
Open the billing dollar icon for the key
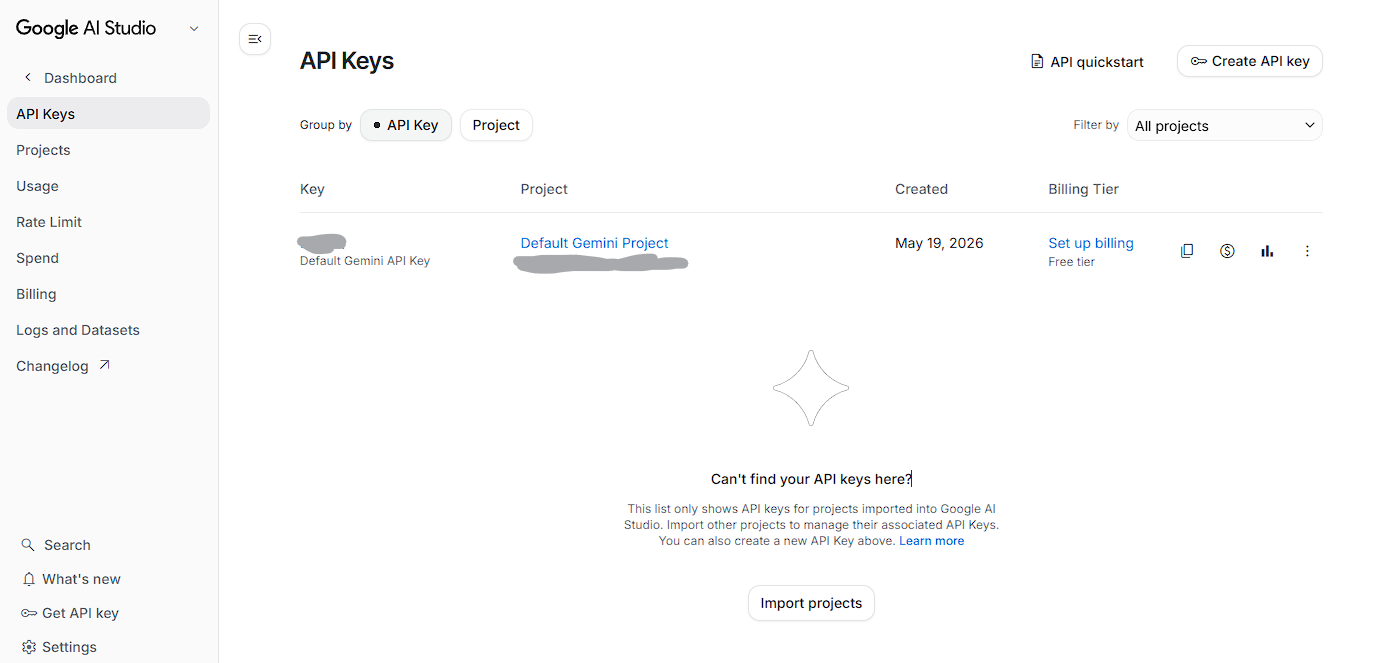click(1227, 251)
